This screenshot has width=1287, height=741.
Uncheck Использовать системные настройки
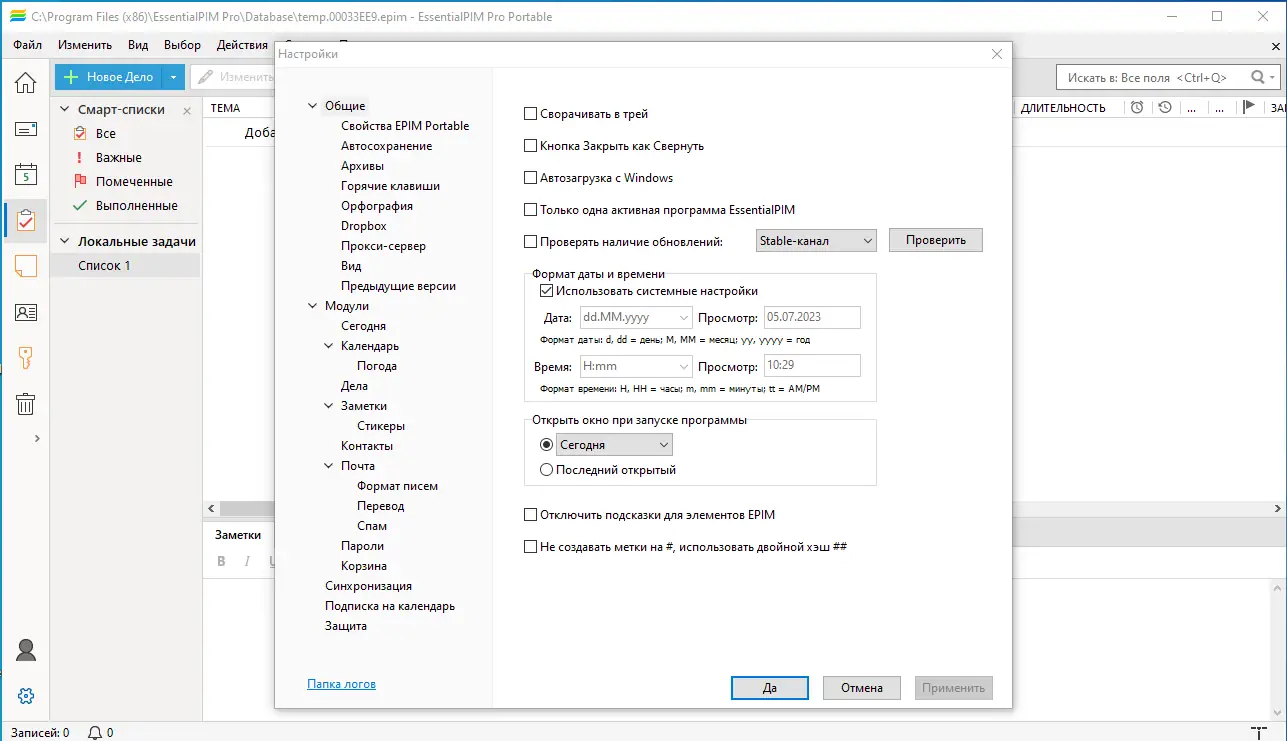point(546,291)
